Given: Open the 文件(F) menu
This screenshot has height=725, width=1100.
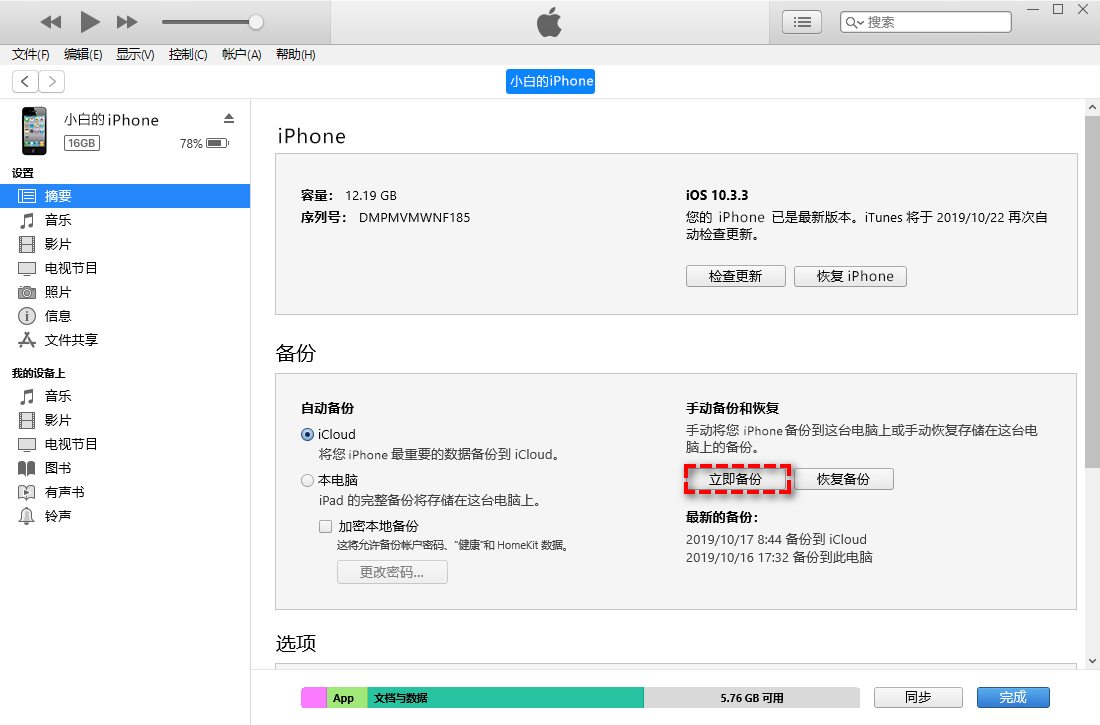Looking at the screenshot, I should 31,55.
